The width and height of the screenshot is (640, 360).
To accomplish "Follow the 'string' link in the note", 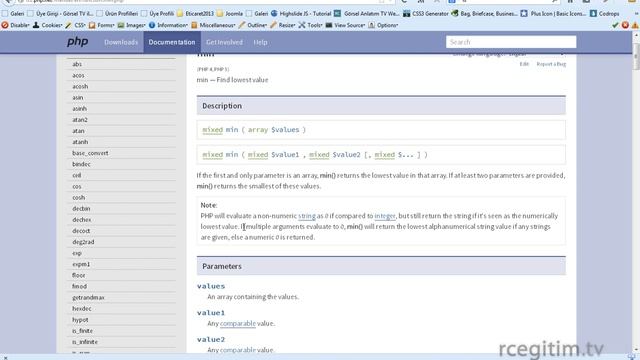I will (307, 216).
